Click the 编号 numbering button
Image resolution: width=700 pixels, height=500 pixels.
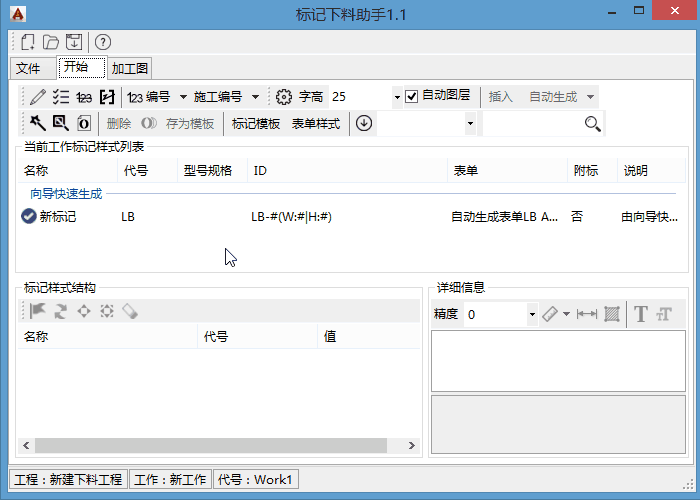(148, 96)
